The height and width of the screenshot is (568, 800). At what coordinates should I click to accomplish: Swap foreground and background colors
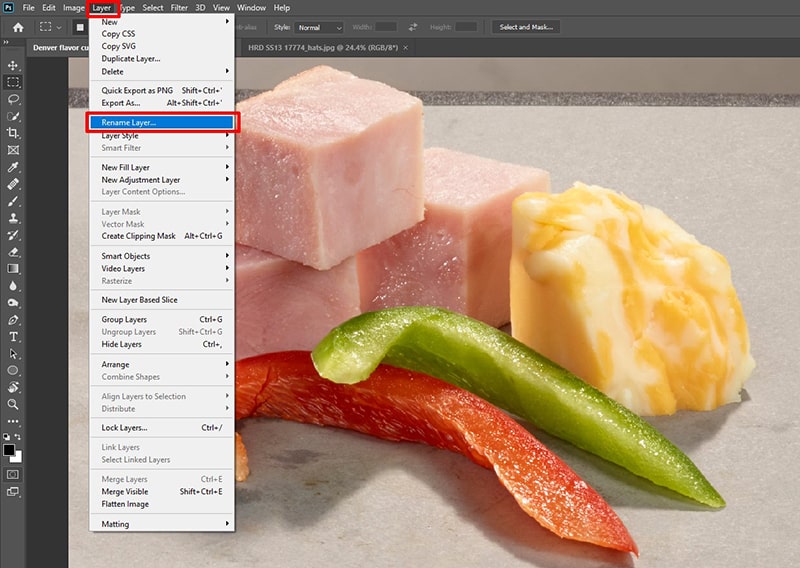[x=18, y=437]
